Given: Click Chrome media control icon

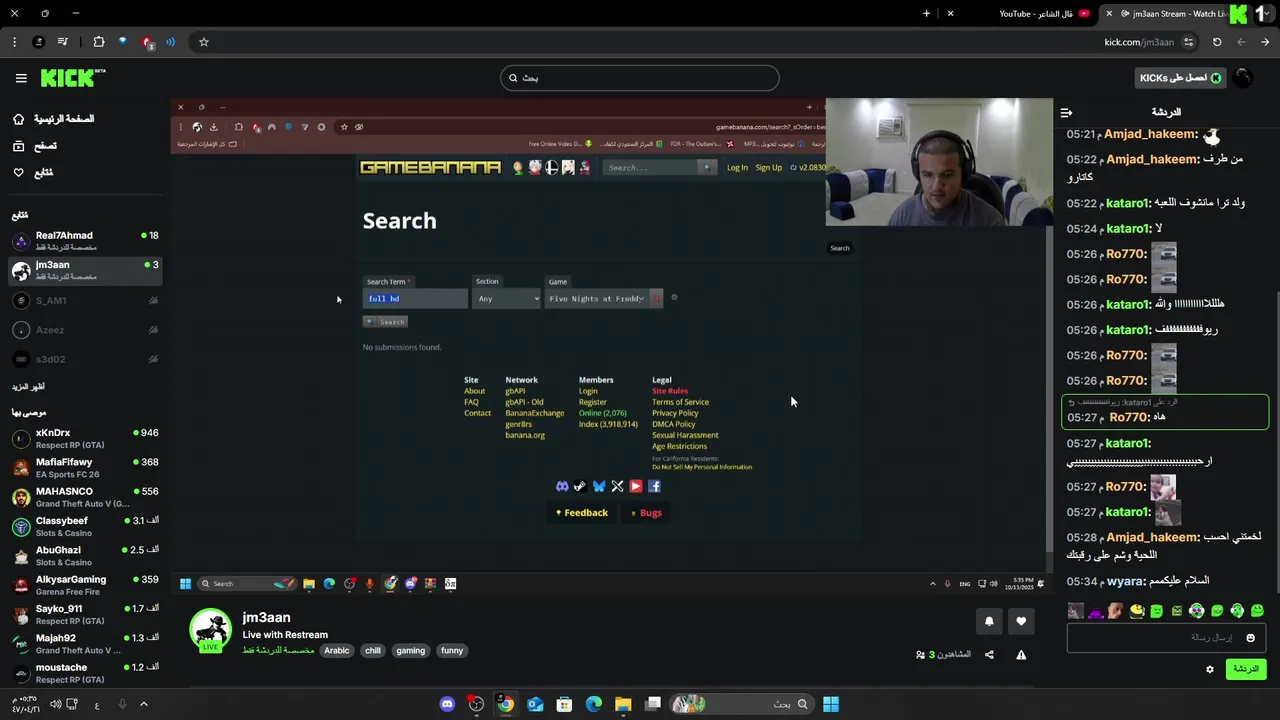Looking at the screenshot, I should [x=63, y=42].
